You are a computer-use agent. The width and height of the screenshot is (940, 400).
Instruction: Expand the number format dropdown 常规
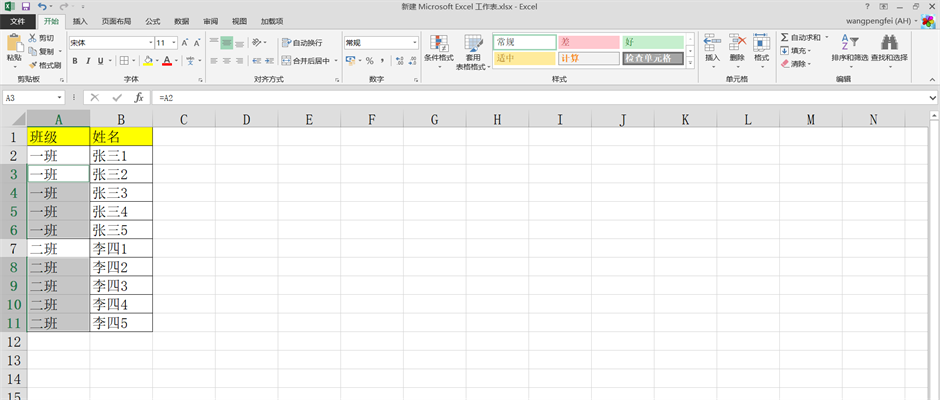pyautogui.click(x=415, y=43)
